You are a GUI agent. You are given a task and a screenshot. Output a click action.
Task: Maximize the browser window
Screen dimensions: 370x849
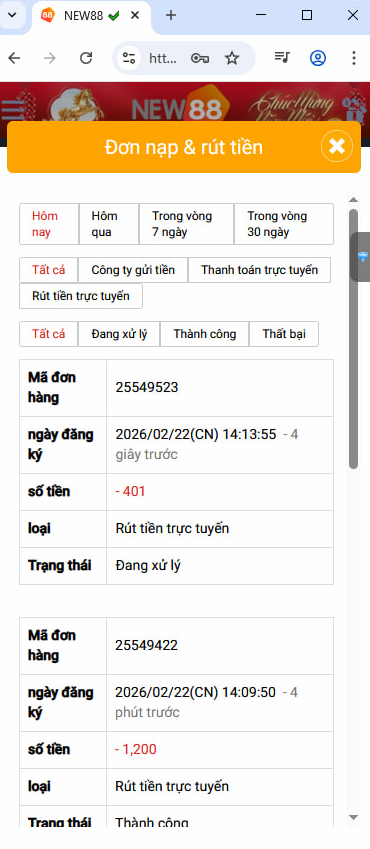click(x=307, y=15)
